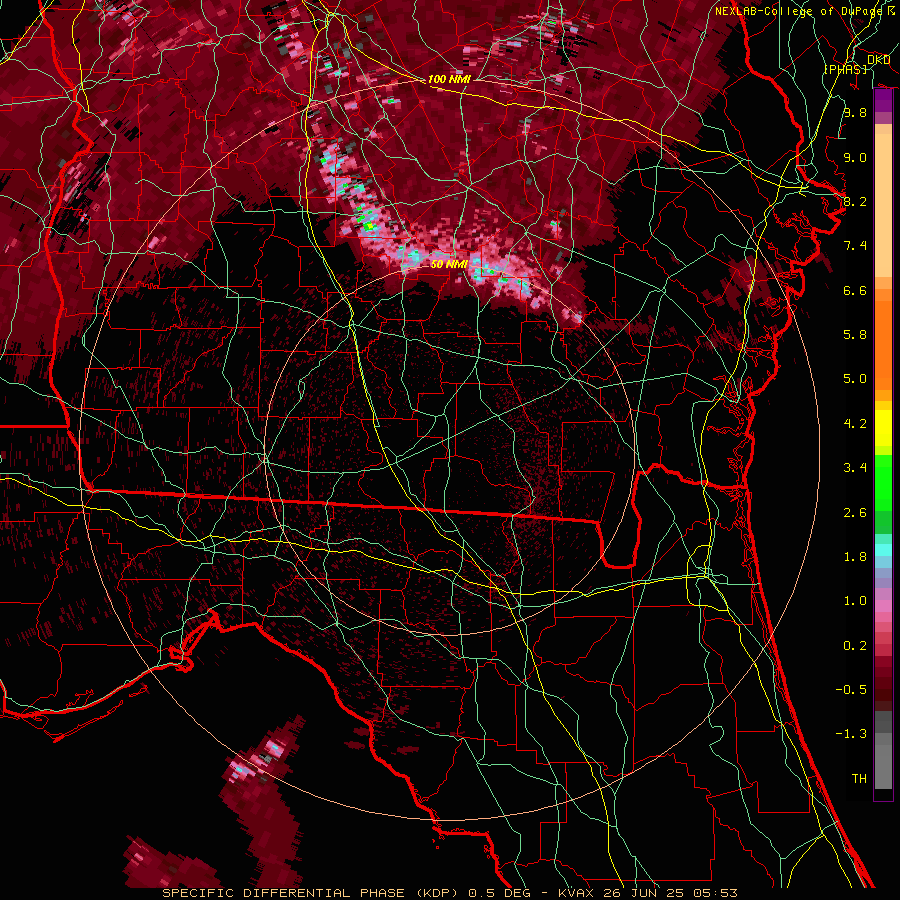Click the DKD unit label above legend

(878, 60)
